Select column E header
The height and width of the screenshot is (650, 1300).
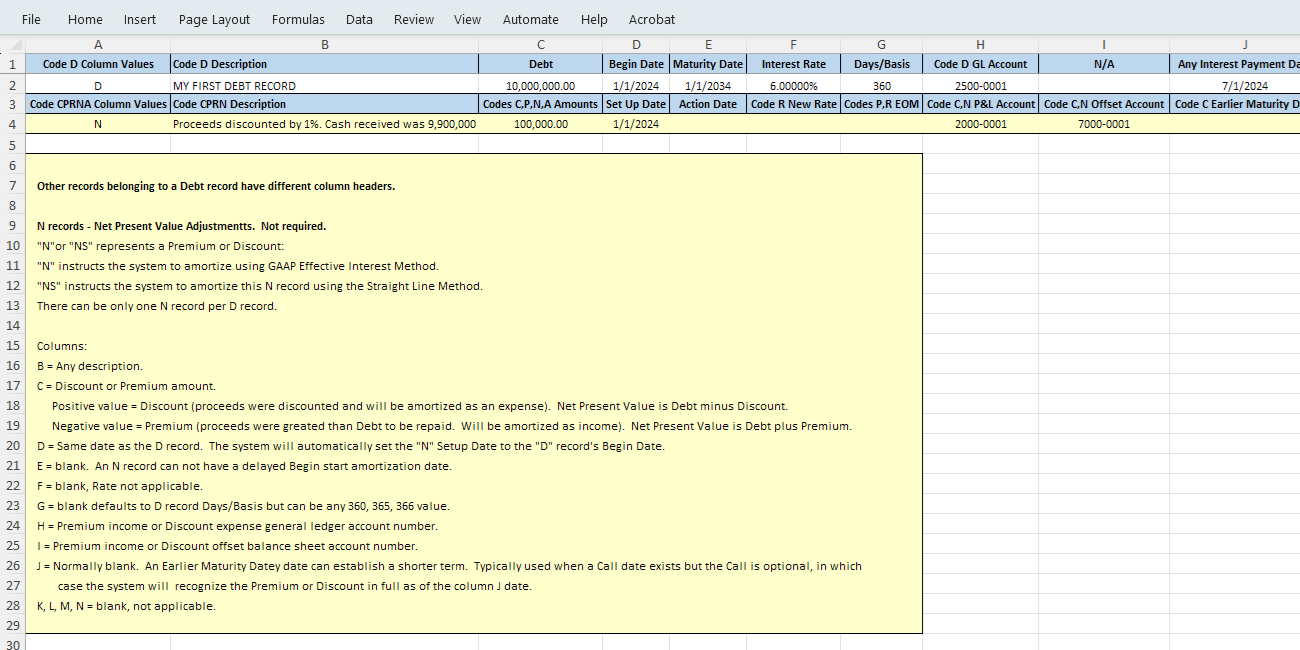click(708, 44)
